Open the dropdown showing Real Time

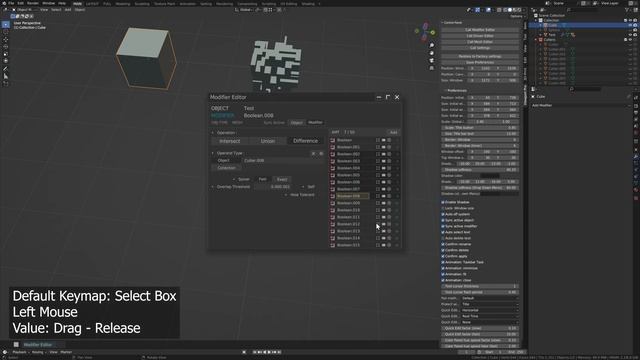(x=490, y=316)
